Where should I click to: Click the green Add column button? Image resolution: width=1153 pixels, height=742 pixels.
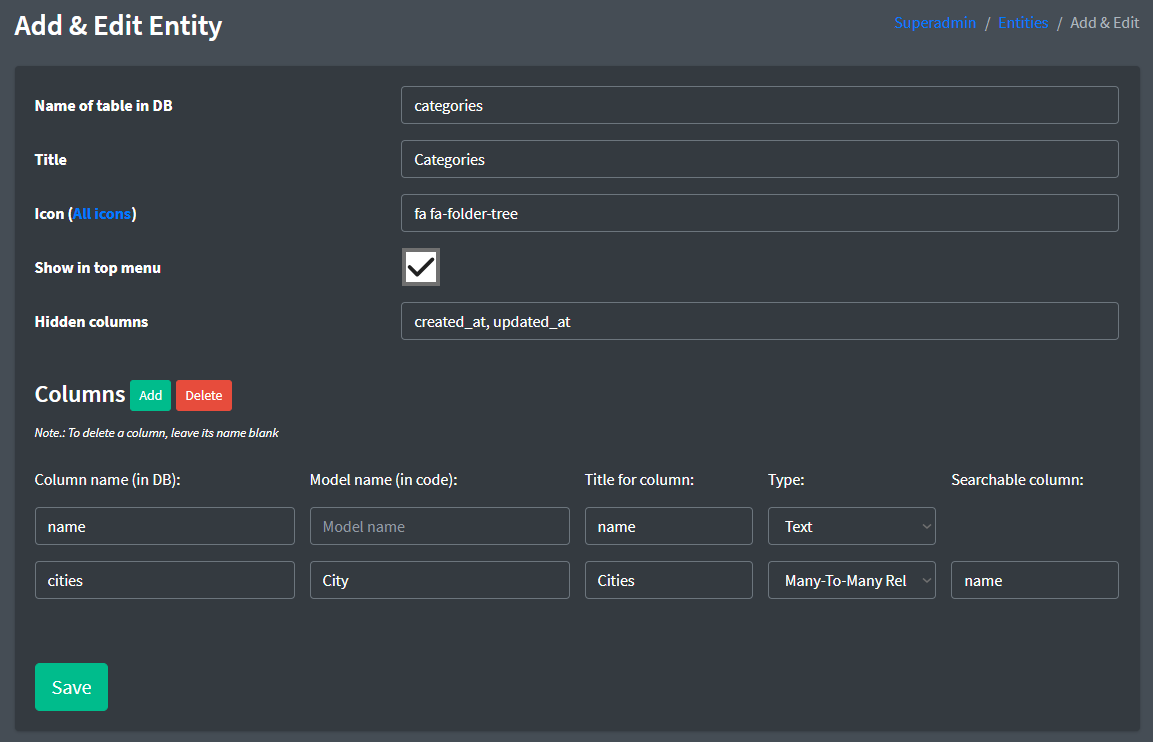point(150,395)
